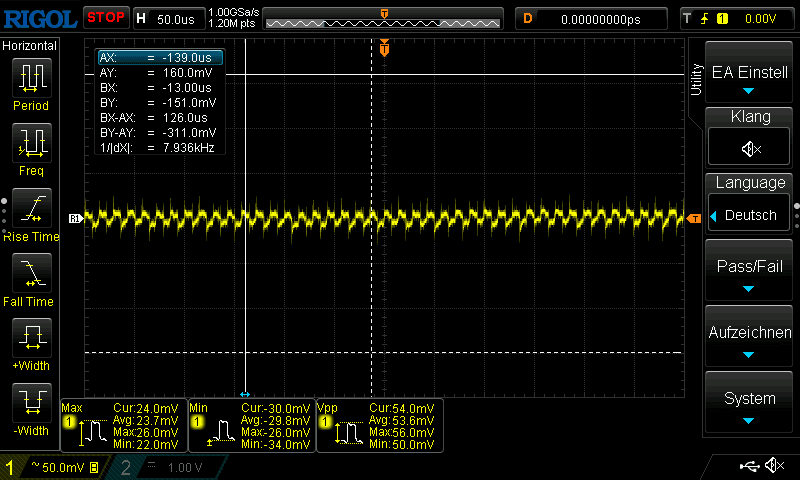The image size is (800, 480).
Task: Click the Vpp Avg:53.6mV value
Action: click(x=402, y=420)
